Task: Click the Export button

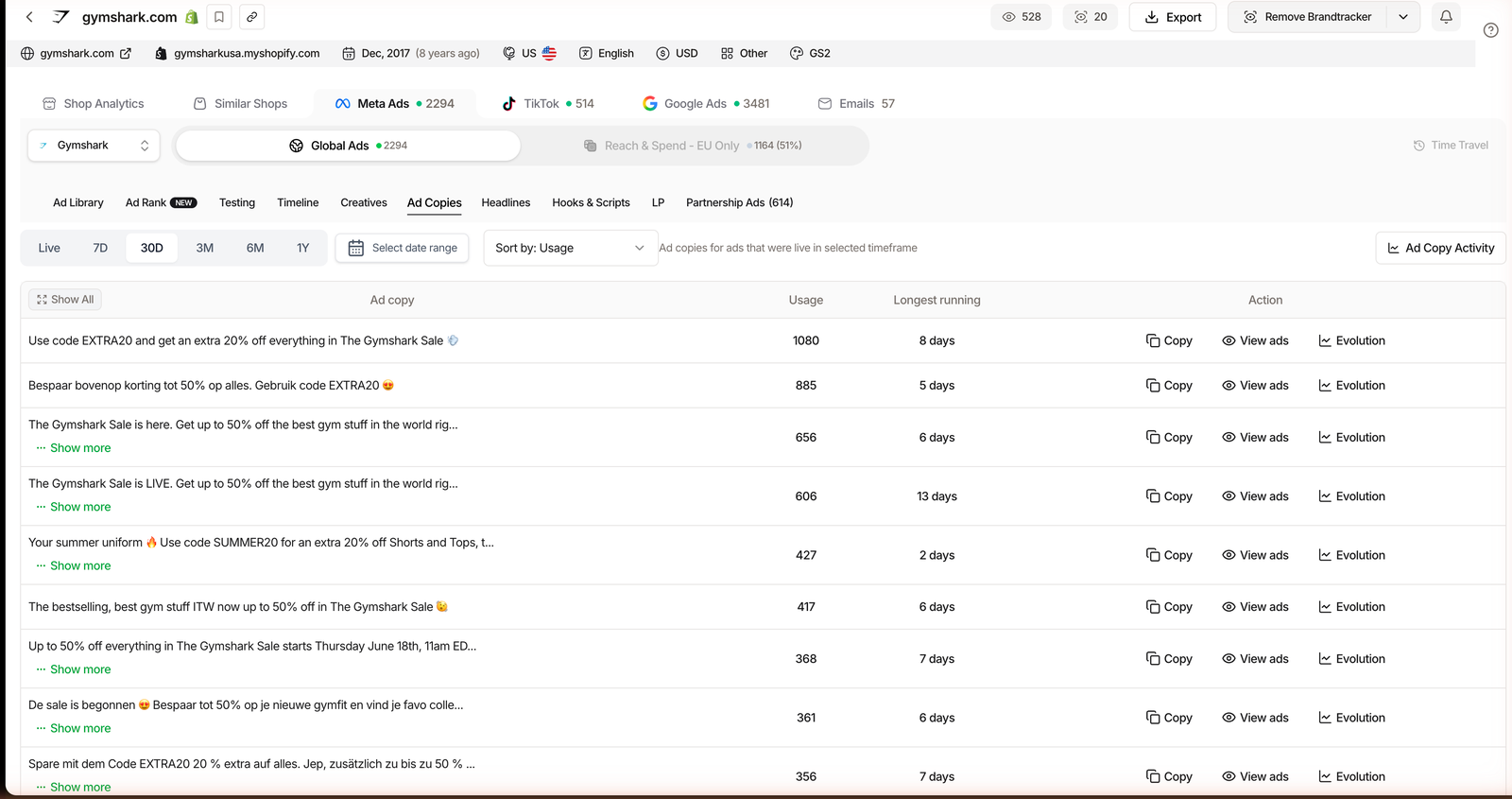Action: 1173,17
